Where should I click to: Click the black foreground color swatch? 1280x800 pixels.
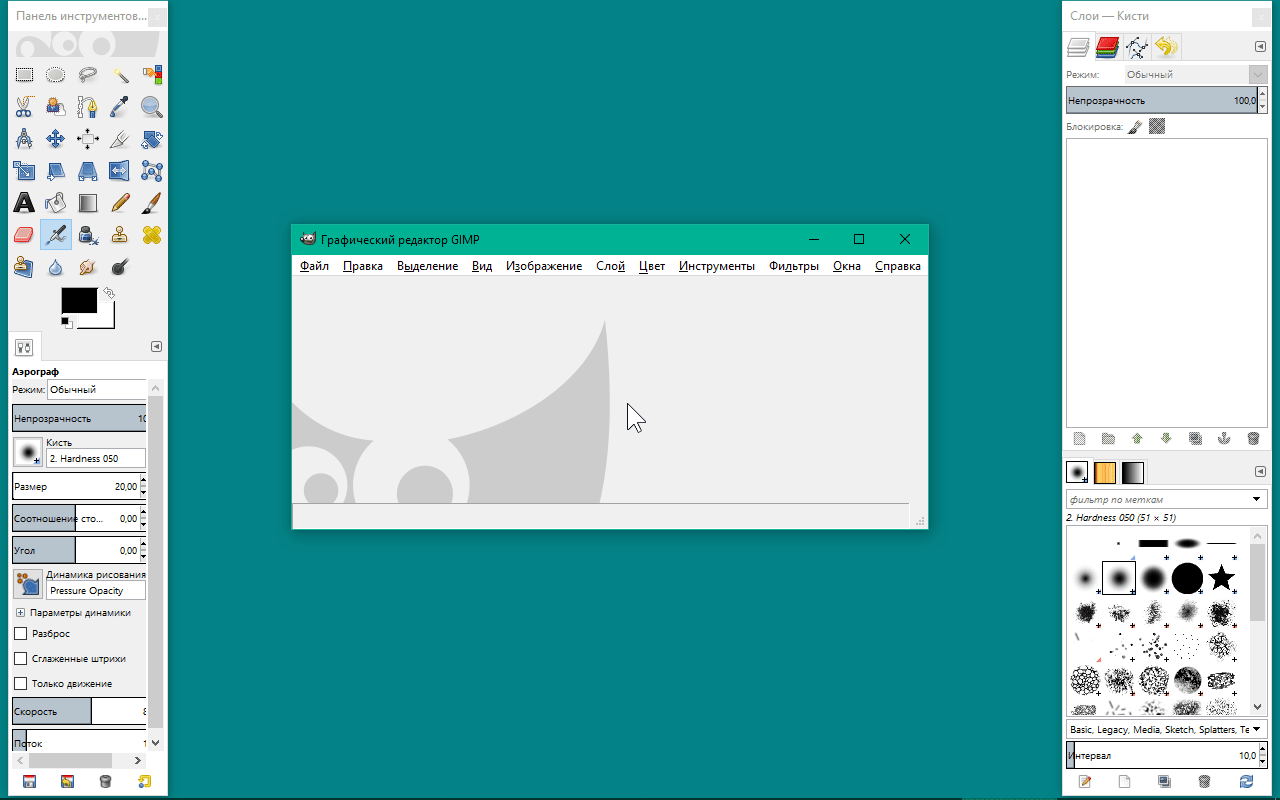click(78, 300)
